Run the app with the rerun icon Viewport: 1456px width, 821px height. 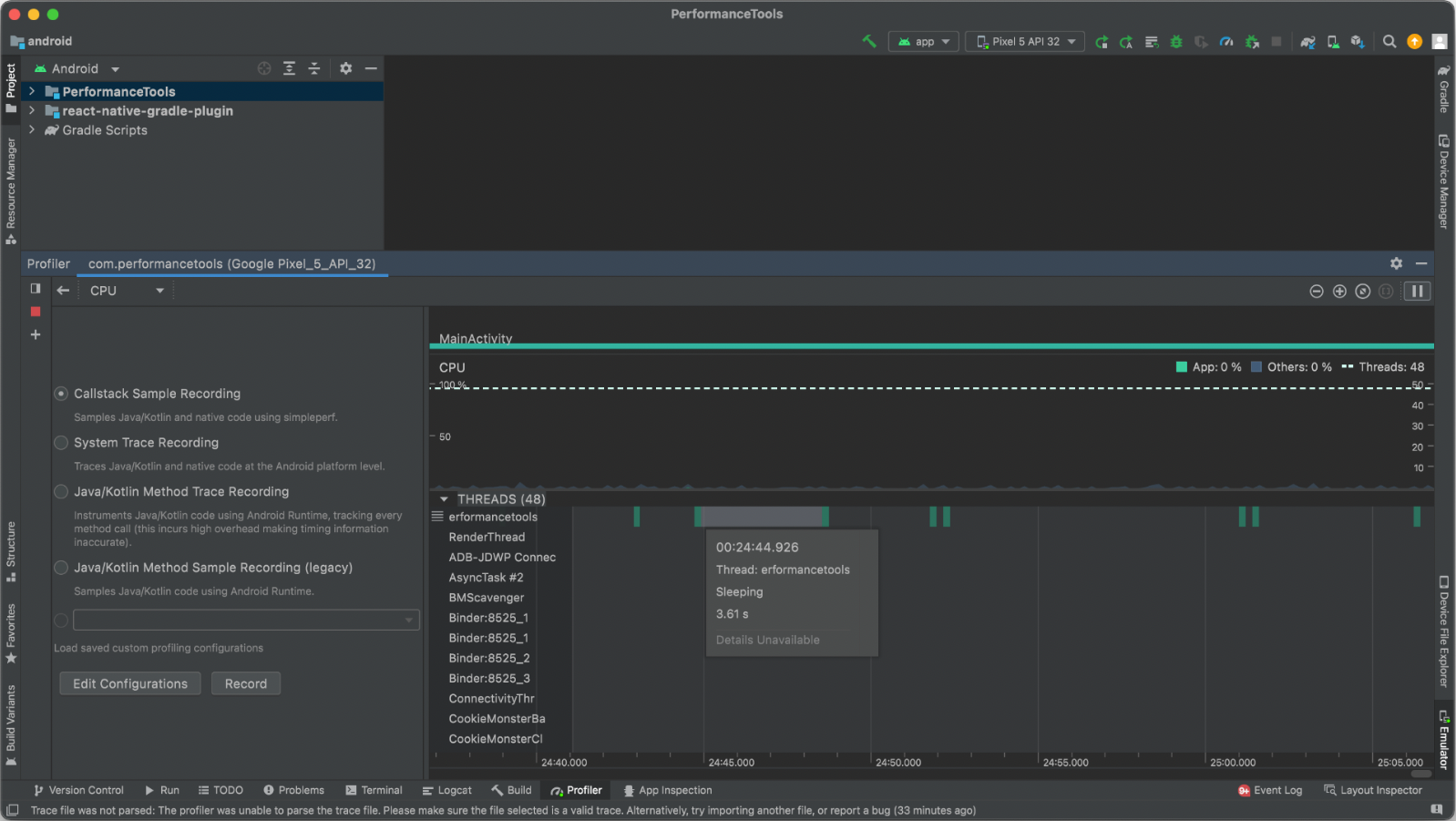1102,42
